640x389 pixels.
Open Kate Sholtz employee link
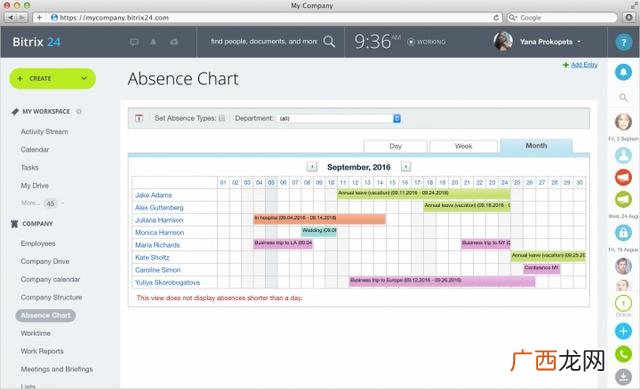152,258
